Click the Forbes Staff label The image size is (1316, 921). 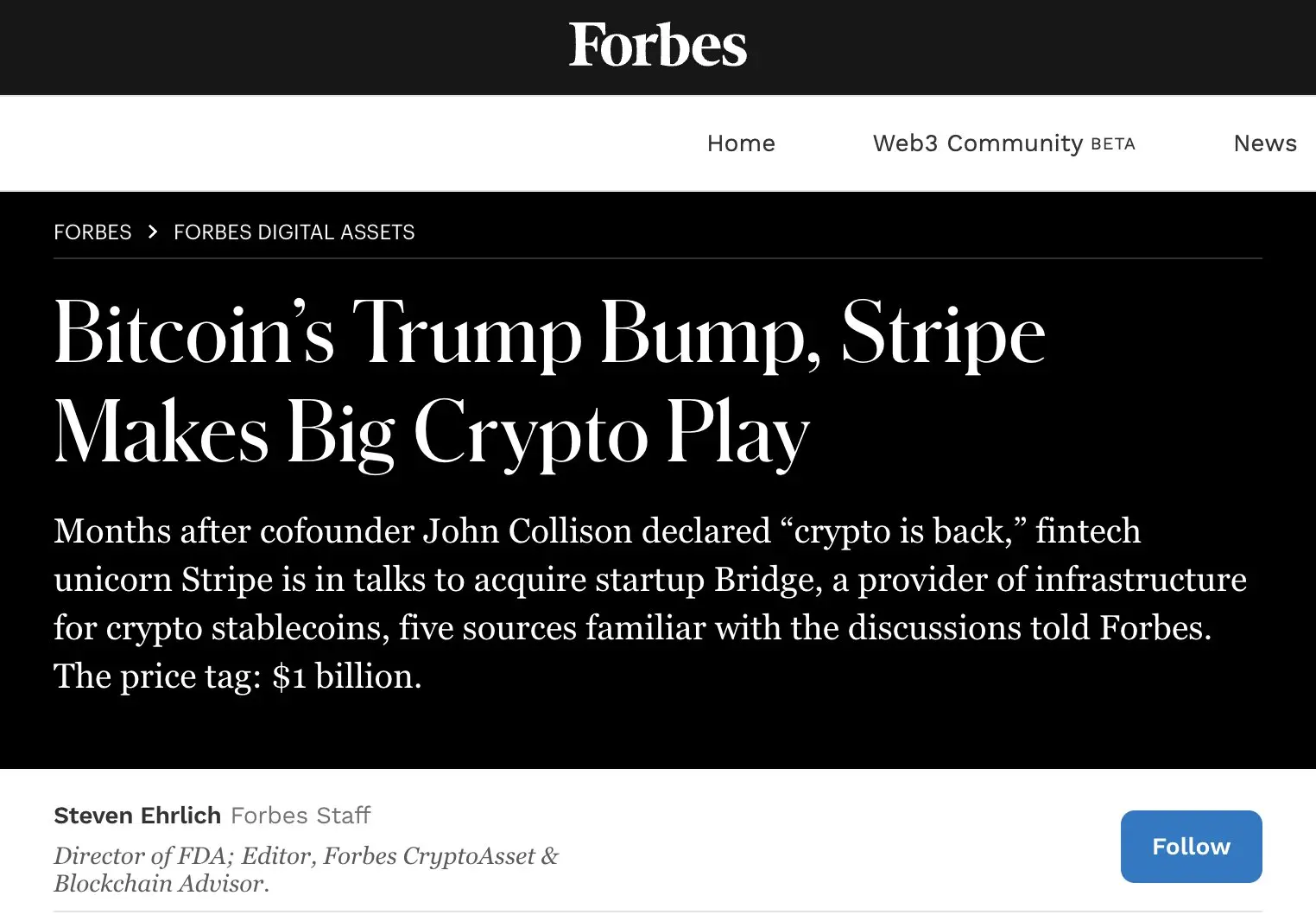pos(301,816)
